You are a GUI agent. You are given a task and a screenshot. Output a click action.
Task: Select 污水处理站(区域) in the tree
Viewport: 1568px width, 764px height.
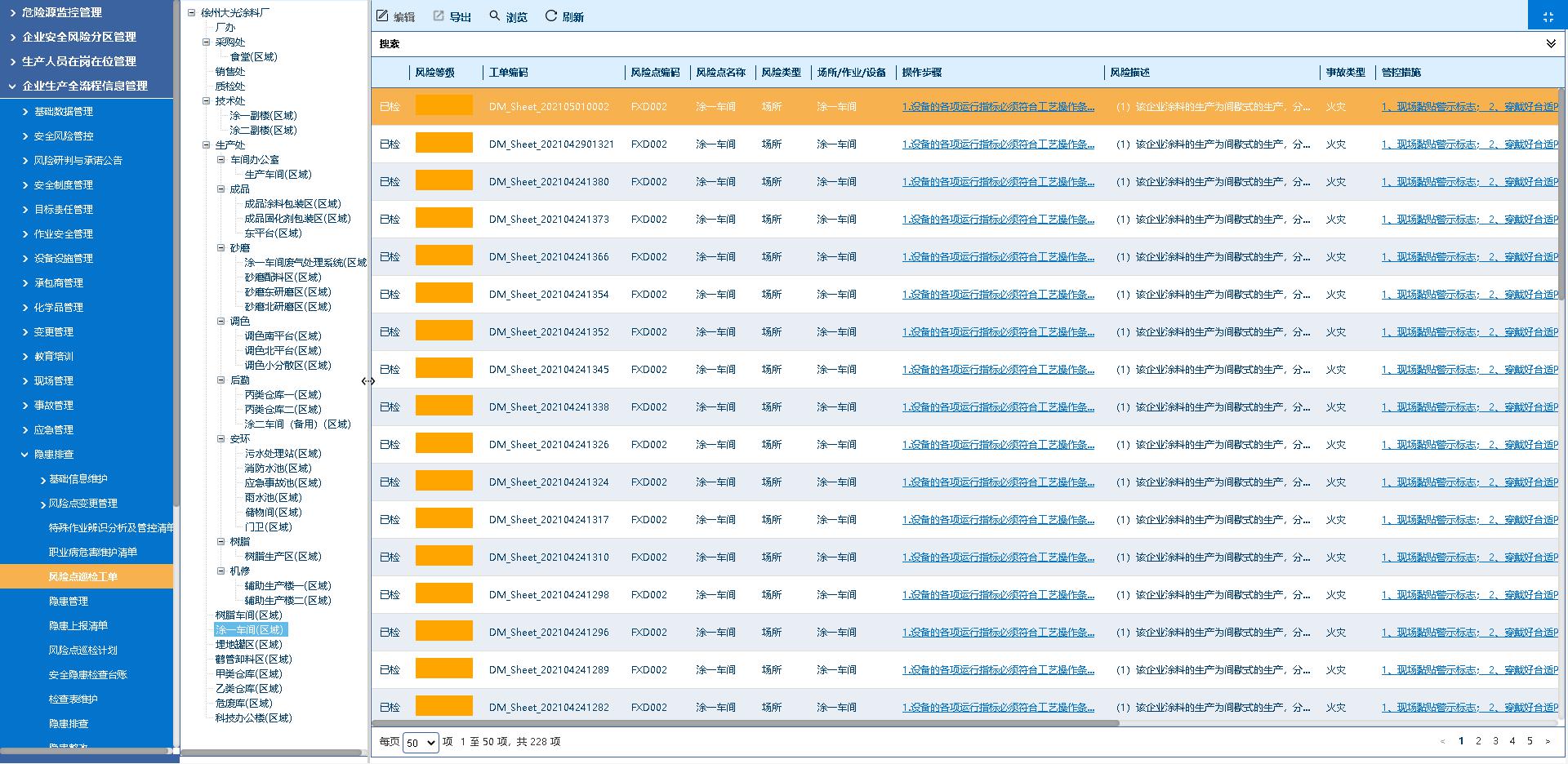[x=283, y=454]
